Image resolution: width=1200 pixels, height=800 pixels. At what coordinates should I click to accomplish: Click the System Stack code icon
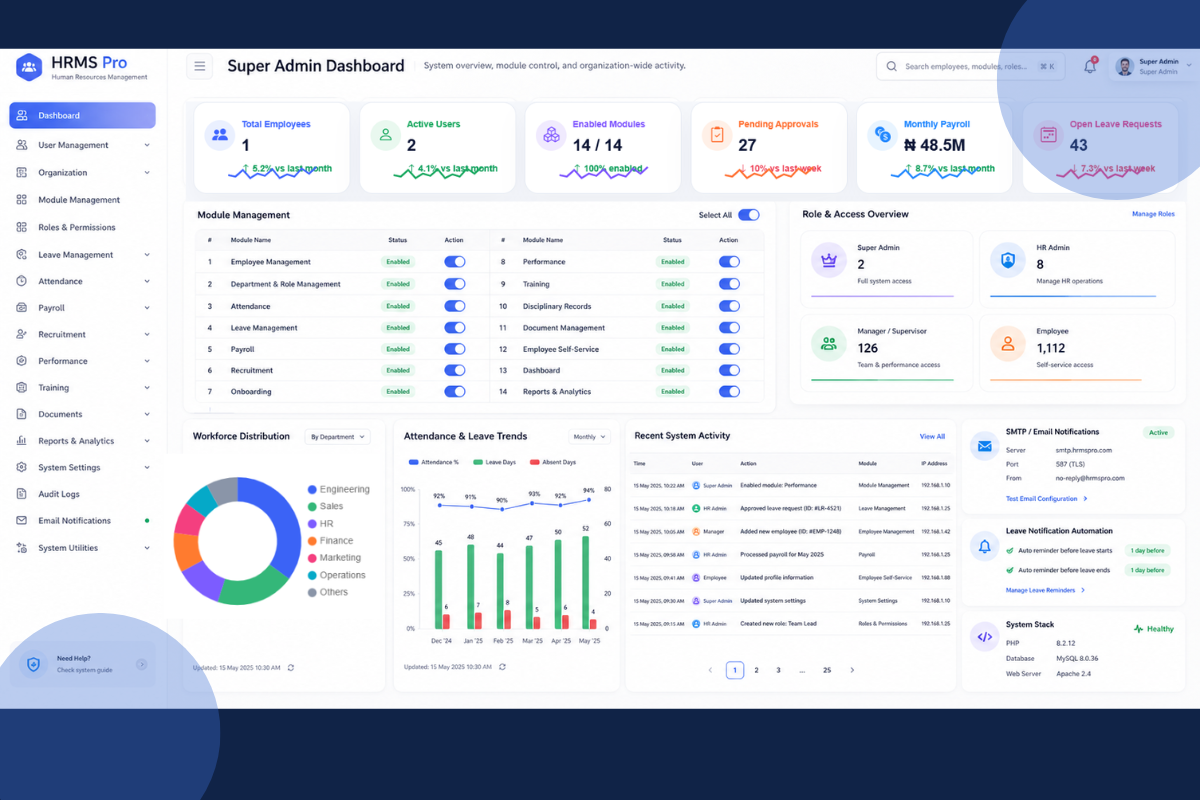pos(985,637)
